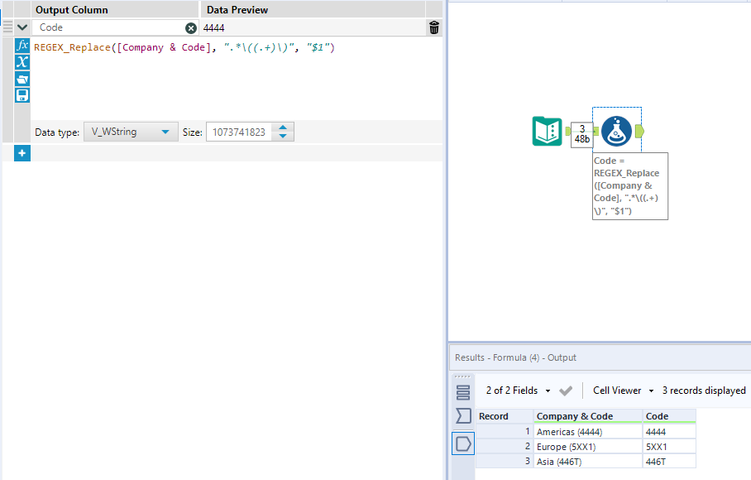Screen dimensions: 751x480
Task: Open the X columns and constants icon
Action: pos(22,62)
